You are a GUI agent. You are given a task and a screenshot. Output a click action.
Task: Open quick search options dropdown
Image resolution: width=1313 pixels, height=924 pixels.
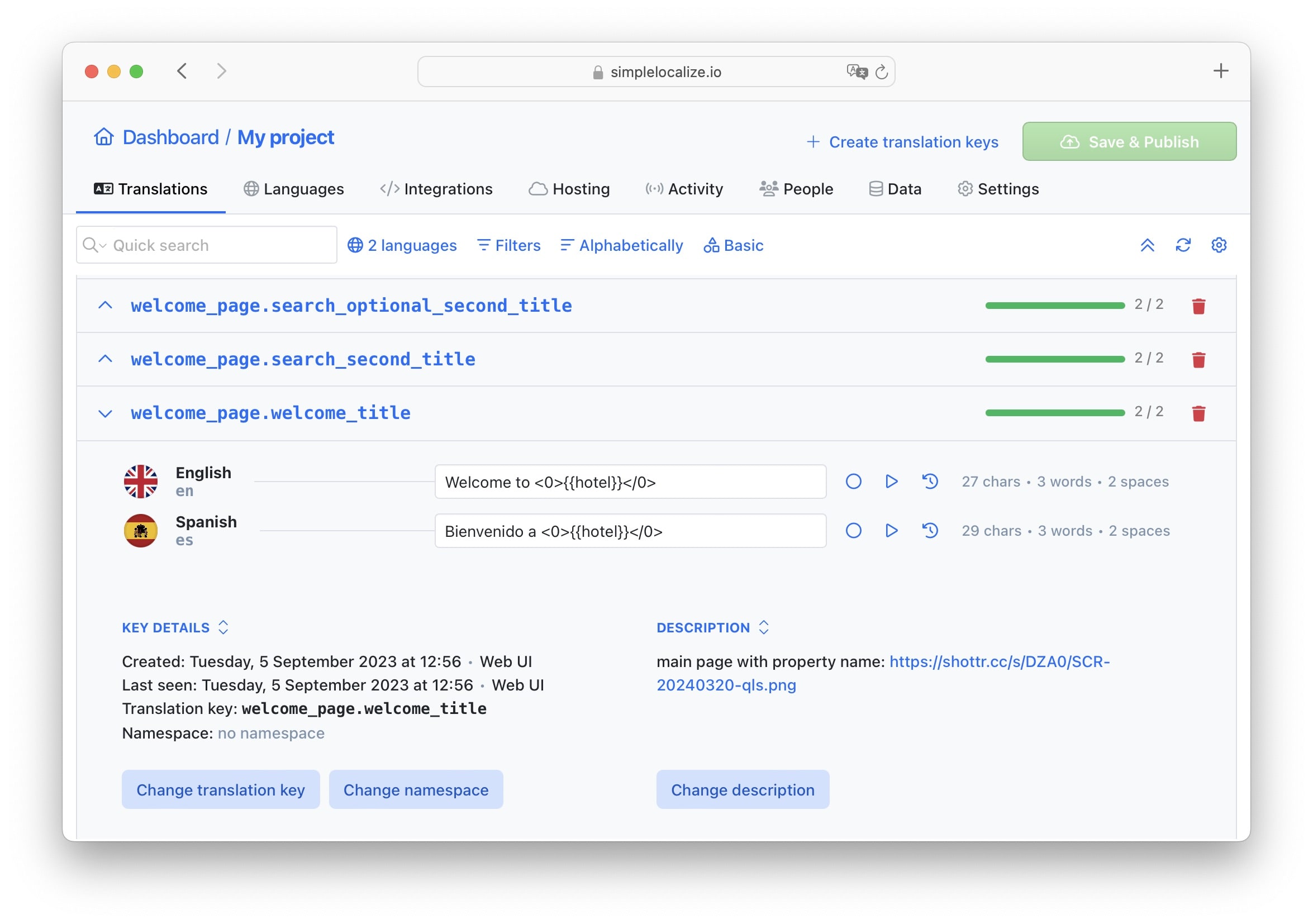[94, 245]
